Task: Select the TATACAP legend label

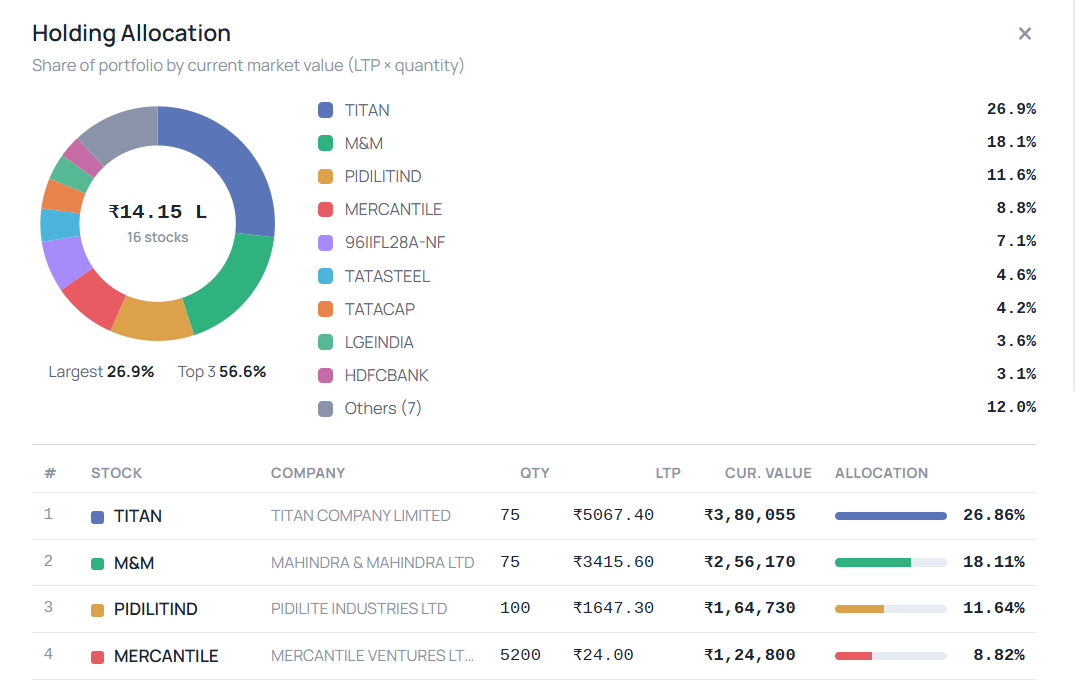Action: coord(379,309)
